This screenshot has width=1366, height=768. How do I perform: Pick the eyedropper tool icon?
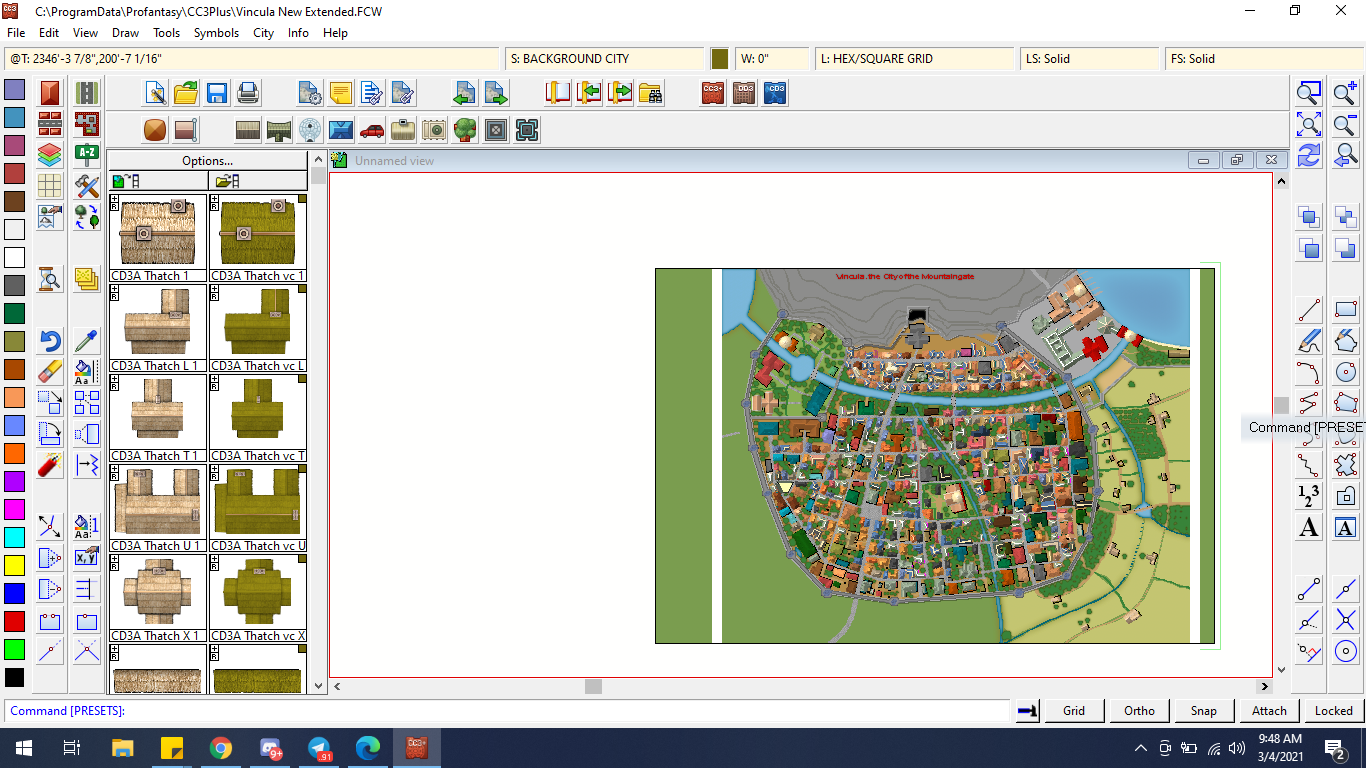[87, 341]
